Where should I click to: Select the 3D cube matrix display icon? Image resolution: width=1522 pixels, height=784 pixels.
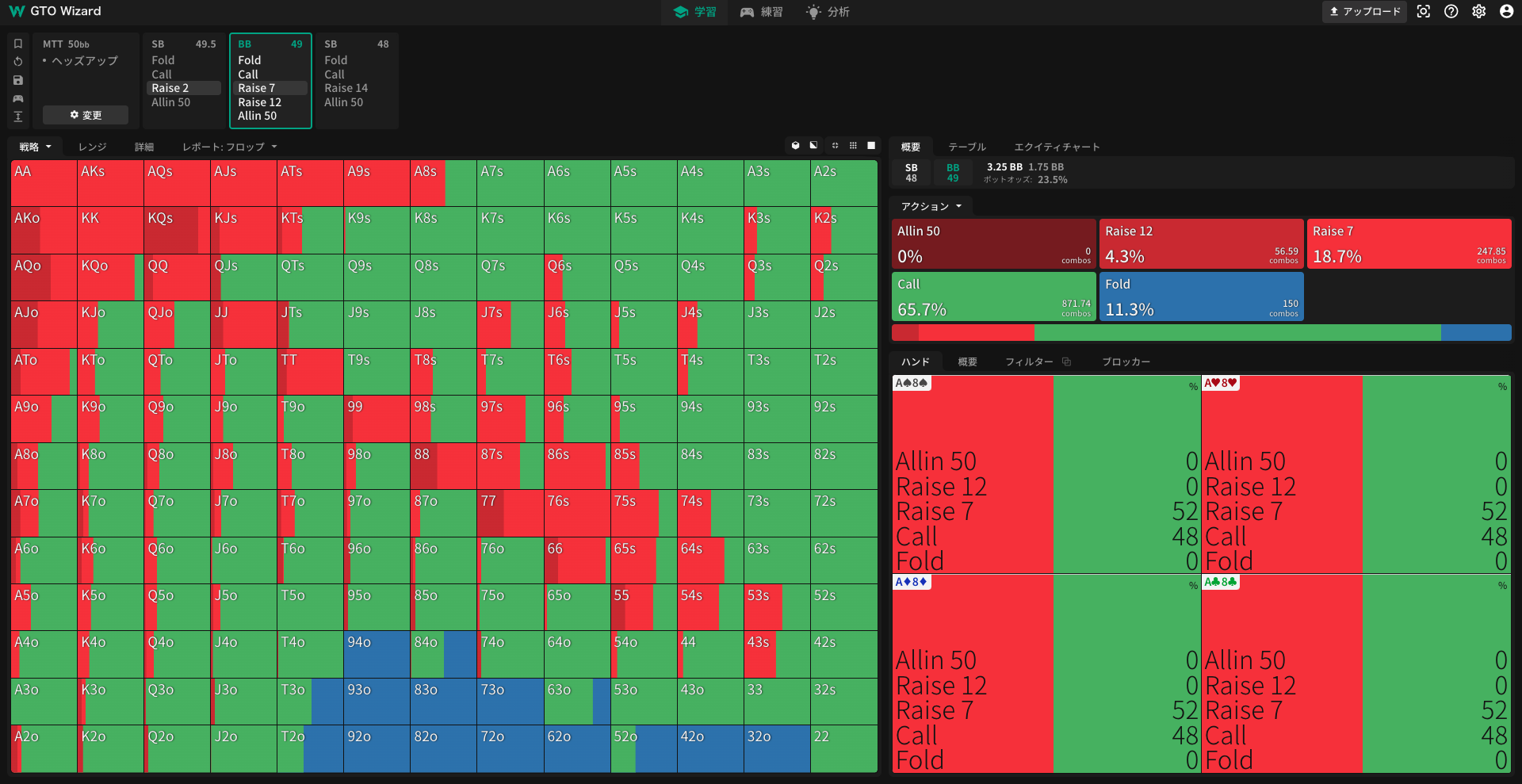(x=796, y=146)
